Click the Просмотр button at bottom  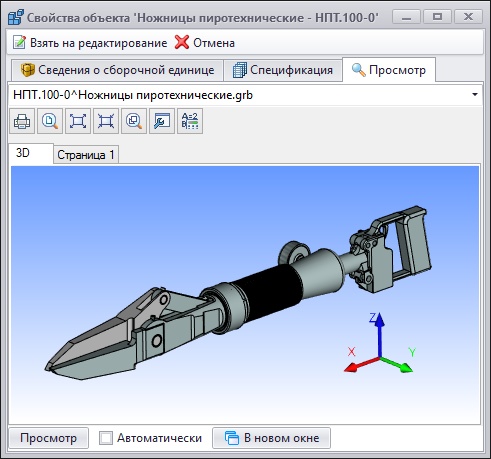[x=49, y=438]
